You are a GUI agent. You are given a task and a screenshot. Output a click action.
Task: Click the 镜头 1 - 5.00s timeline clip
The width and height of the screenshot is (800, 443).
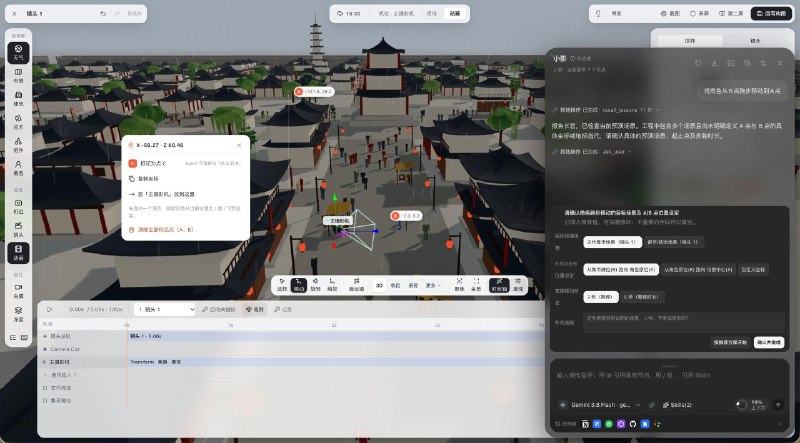tap(336, 336)
